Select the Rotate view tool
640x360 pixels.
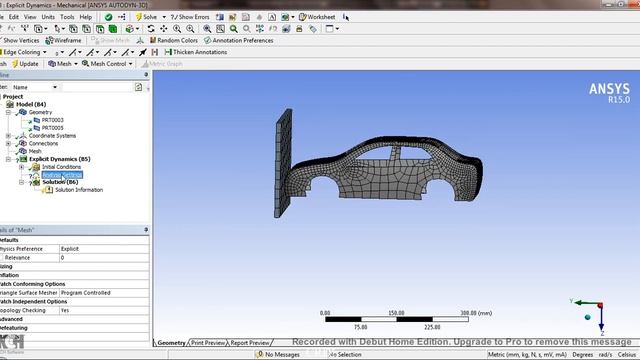pos(151,29)
